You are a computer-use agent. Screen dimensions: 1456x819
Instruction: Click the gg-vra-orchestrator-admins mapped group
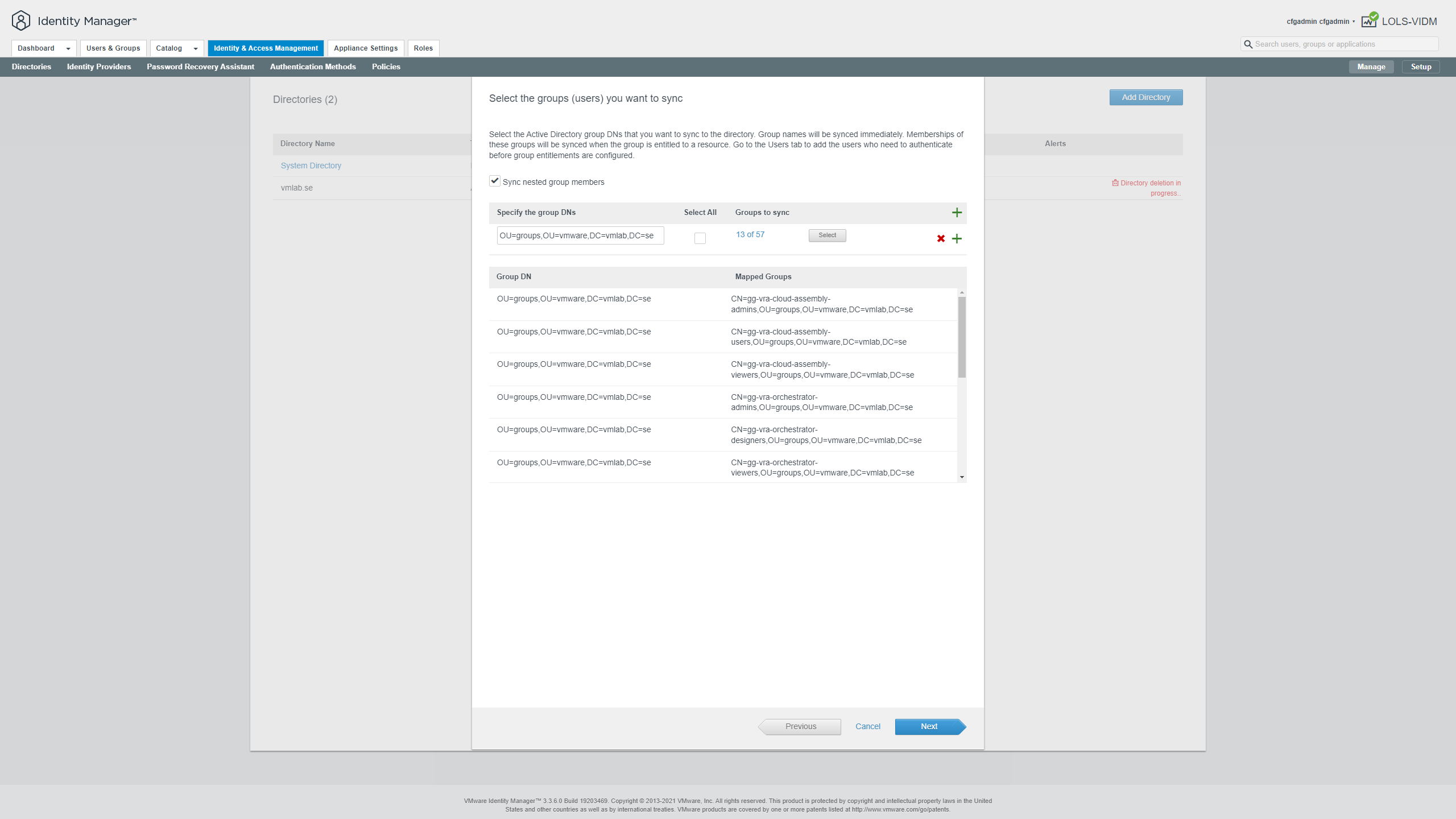(x=822, y=402)
